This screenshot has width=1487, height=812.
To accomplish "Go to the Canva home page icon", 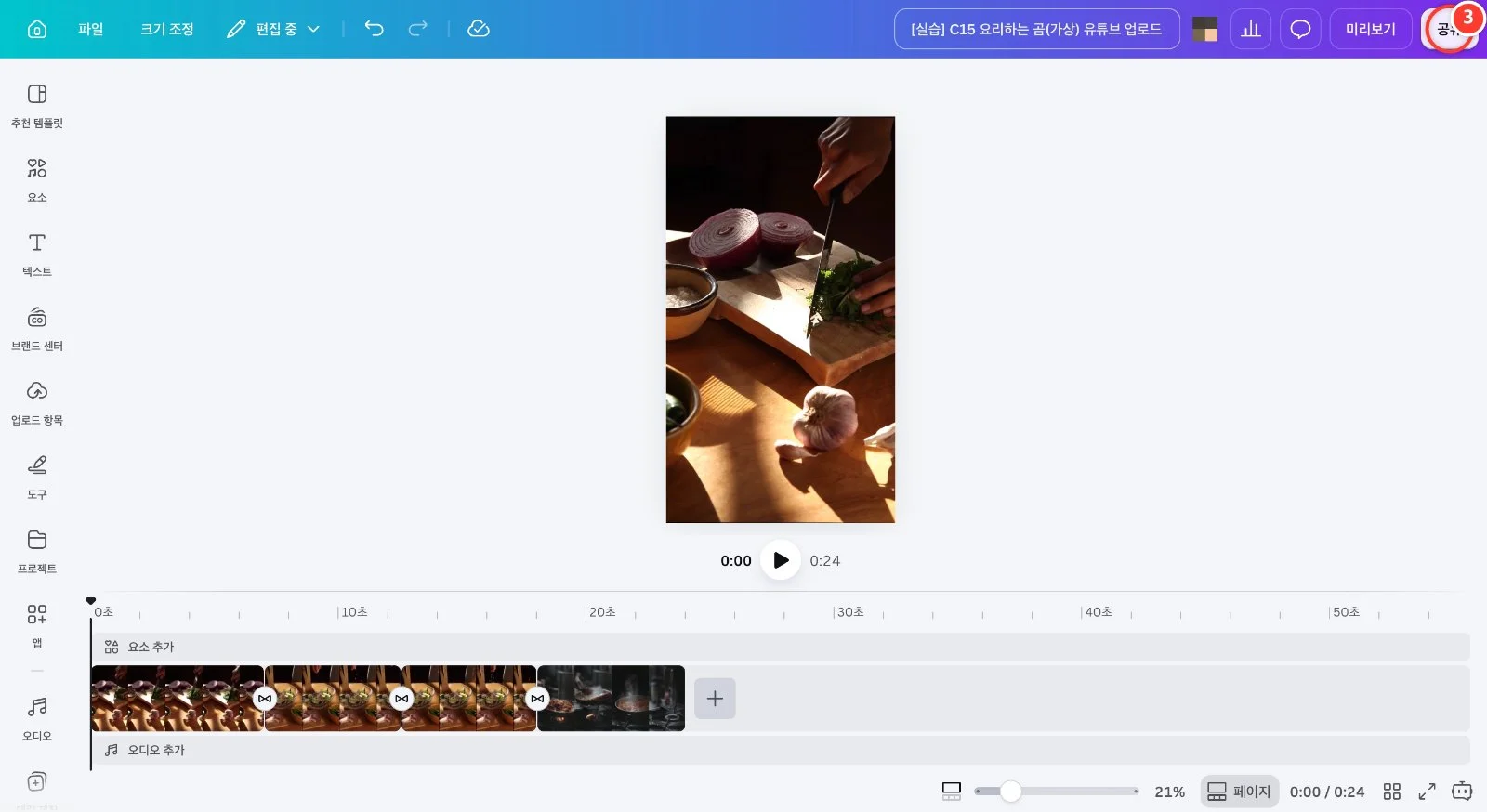I will coord(37,29).
